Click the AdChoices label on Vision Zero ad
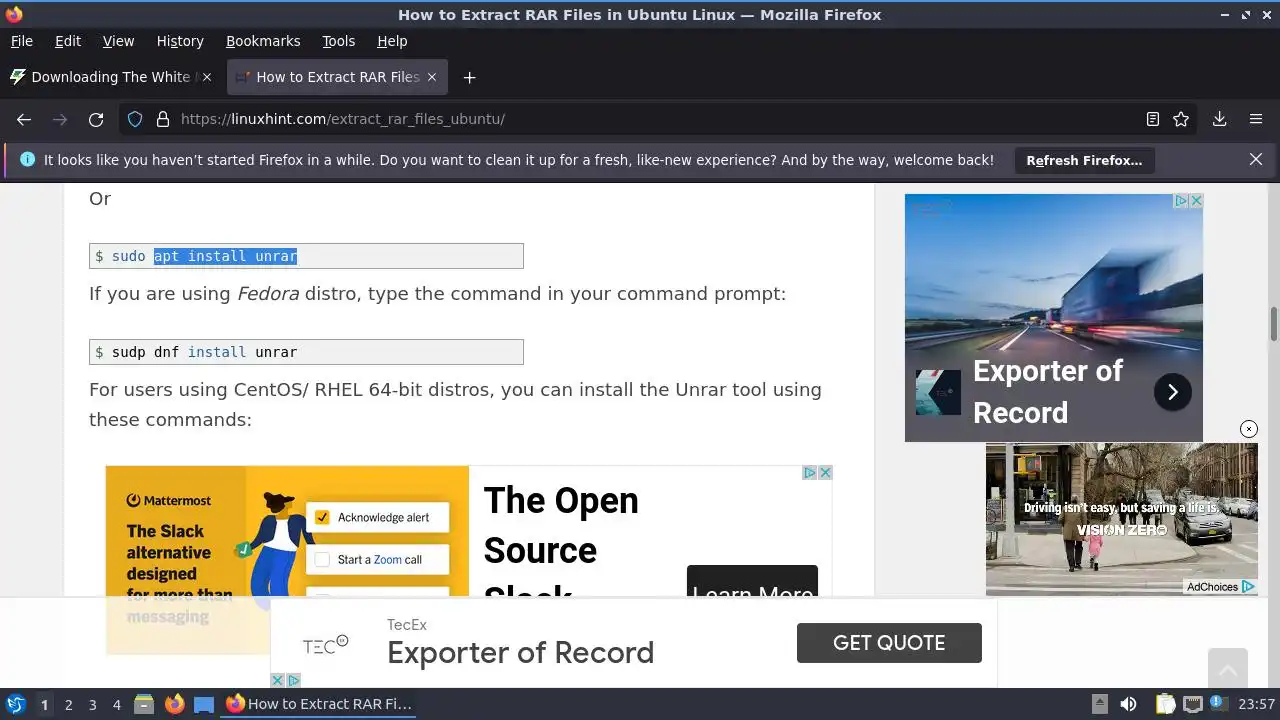Screen dimensions: 1280x720 click(1220, 587)
